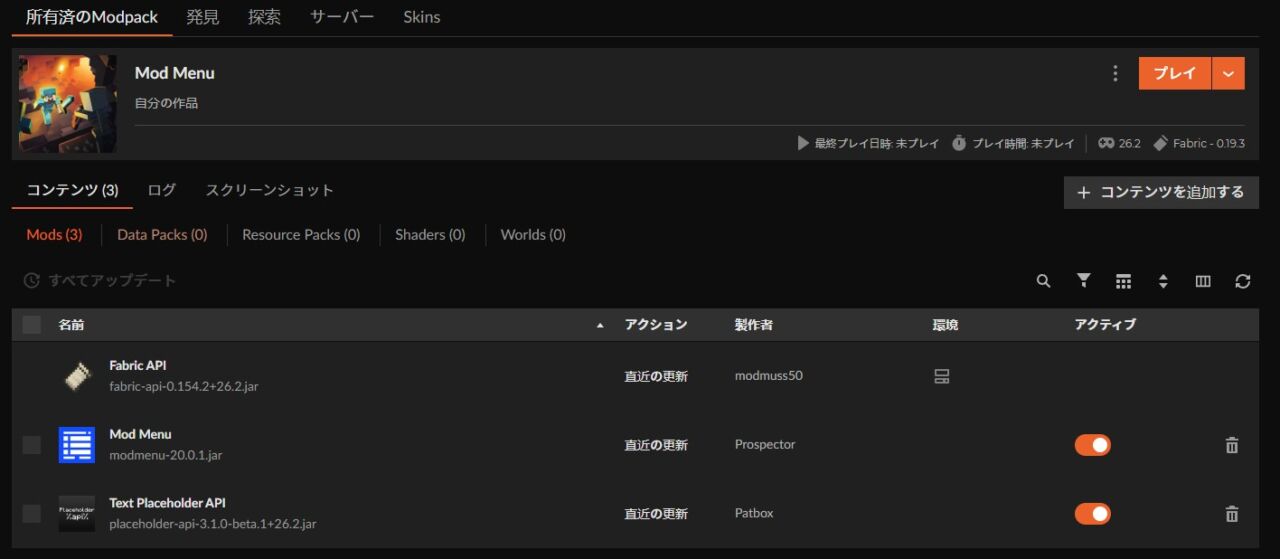Viewport: 1280px width, 559px height.
Task: Click the gamepad icon next to 26.2
Action: 1106,143
